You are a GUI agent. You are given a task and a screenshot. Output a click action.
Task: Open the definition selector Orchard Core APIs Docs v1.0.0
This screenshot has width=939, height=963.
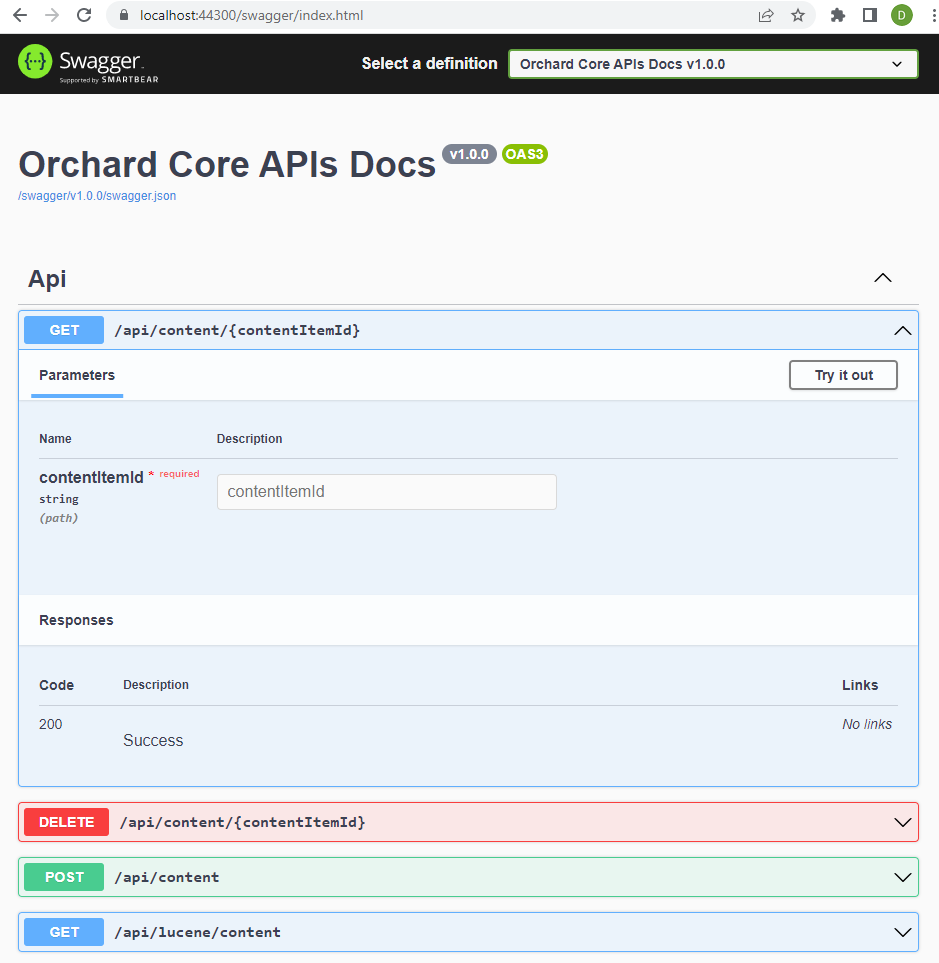713,64
